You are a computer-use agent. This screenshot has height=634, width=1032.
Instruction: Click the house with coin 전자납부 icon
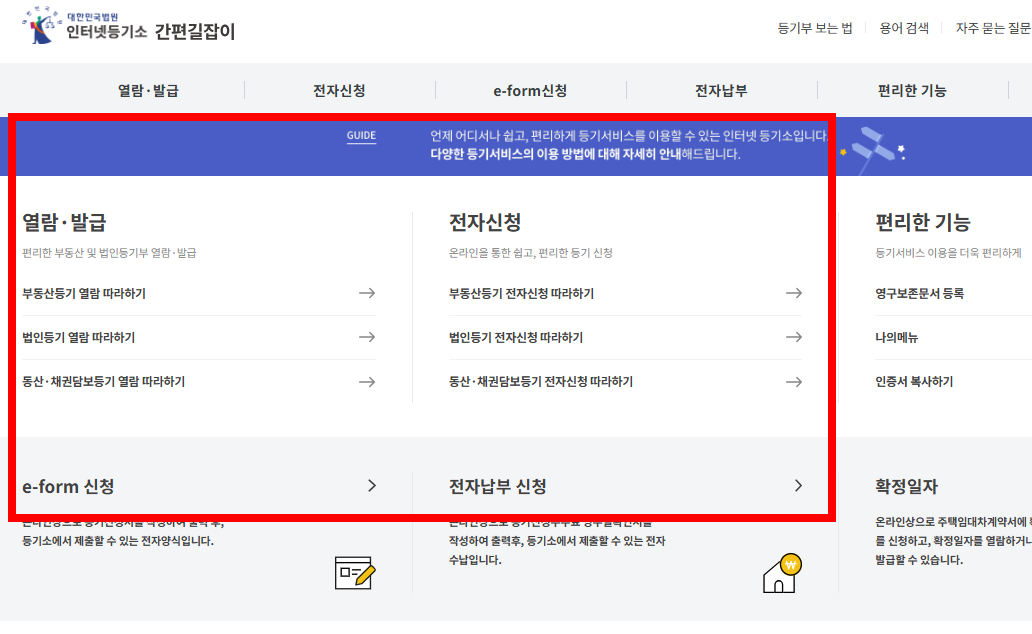pos(779,575)
